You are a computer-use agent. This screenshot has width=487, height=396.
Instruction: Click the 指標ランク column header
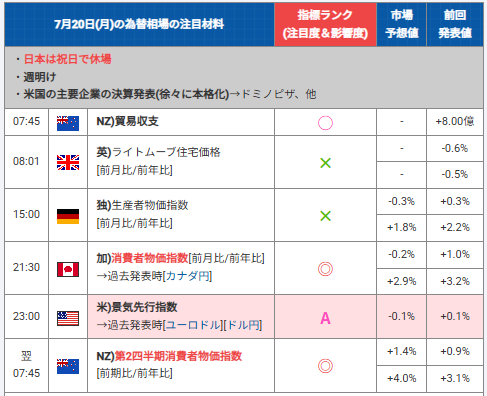tap(325, 24)
